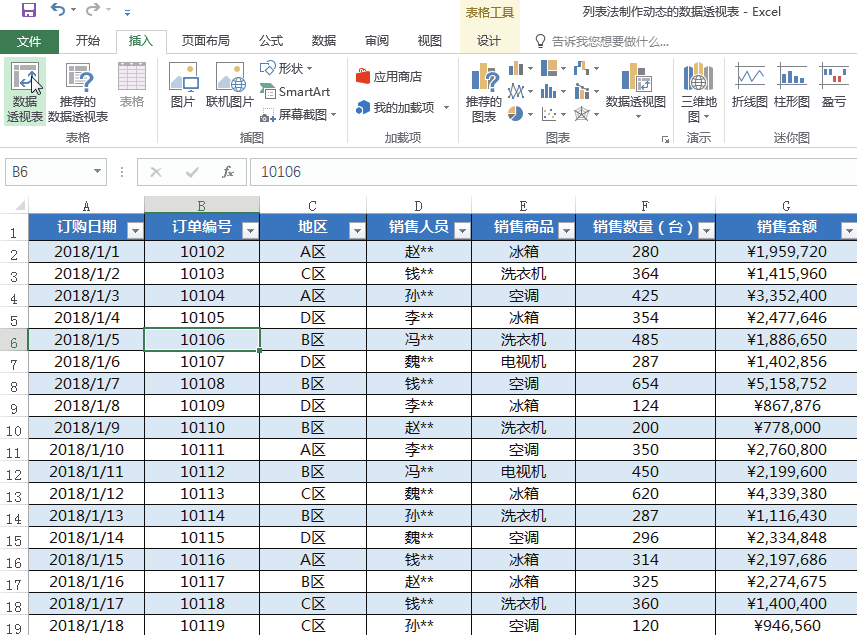Screen dimensions: 857x635
Task: Switch to the Data (数据) tab
Action: [x=324, y=41]
